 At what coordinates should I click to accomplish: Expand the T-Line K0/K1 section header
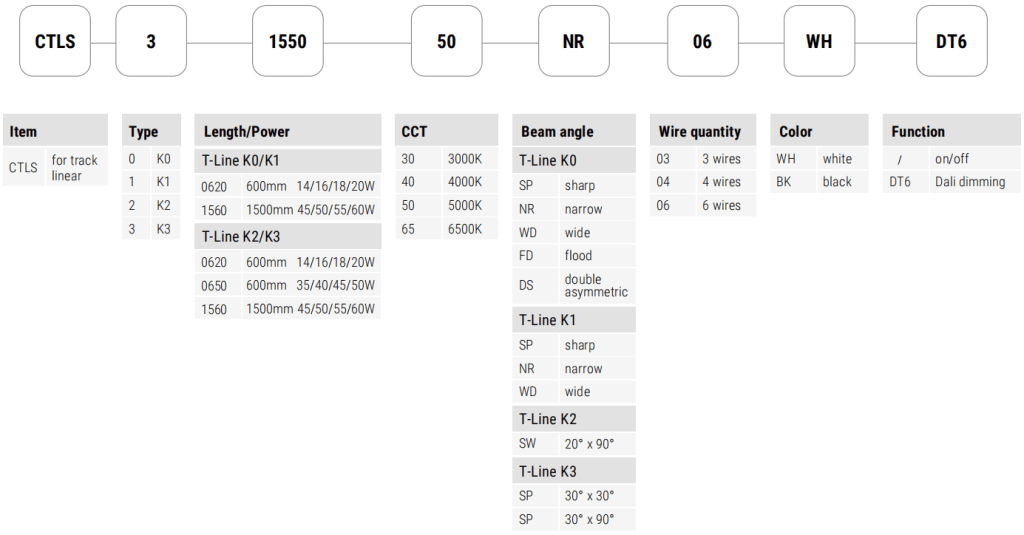click(287, 160)
